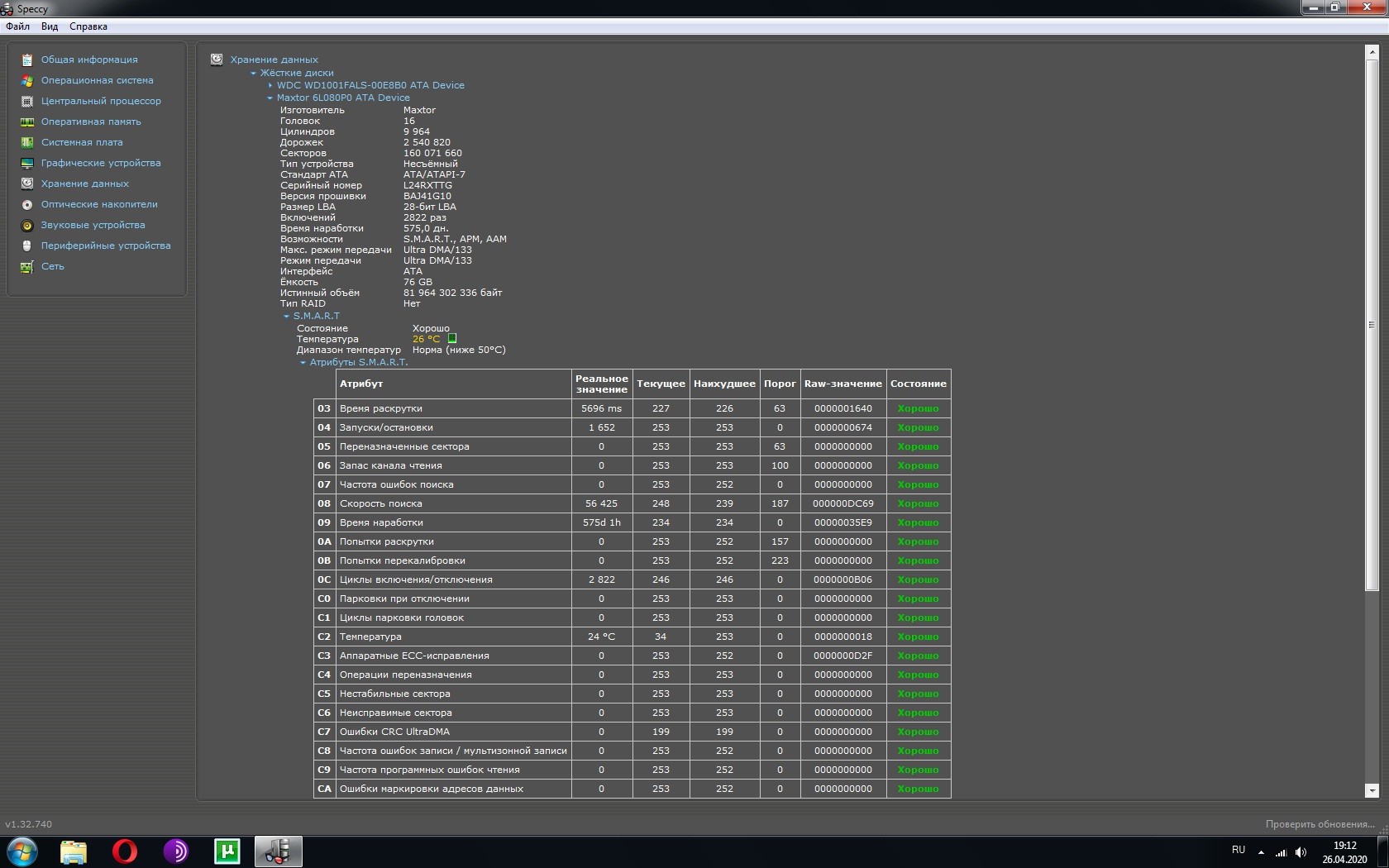Click version label v1.32.740
Image resolution: width=1389 pixels, height=868 pixels.
[x=28, y=824]
